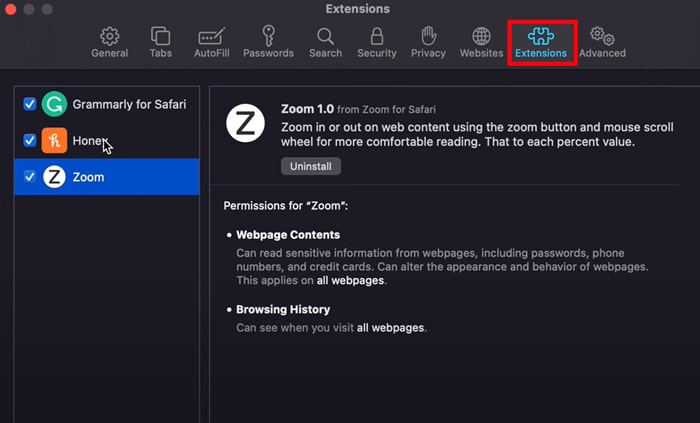700x423 pixels.
Task: Toggle the Zoom extension checkbox
Action: [x=30, y=177]
